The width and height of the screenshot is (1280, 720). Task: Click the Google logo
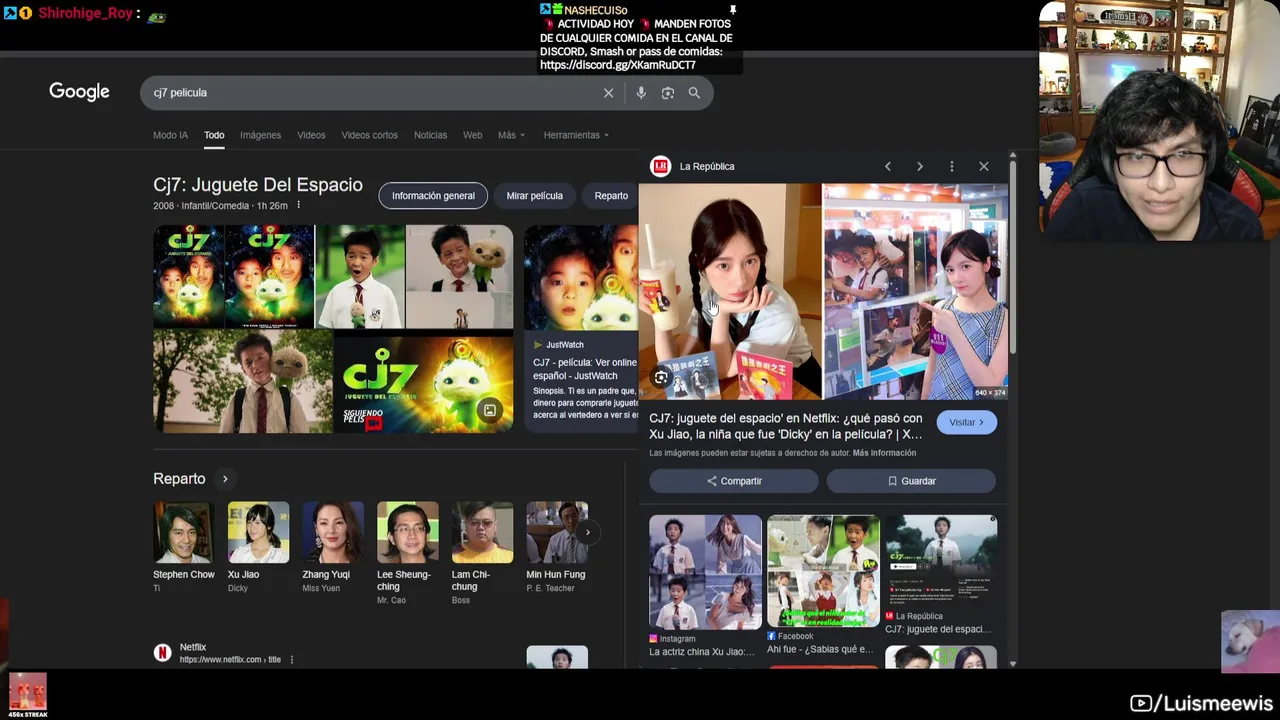[x=79, y=92]
